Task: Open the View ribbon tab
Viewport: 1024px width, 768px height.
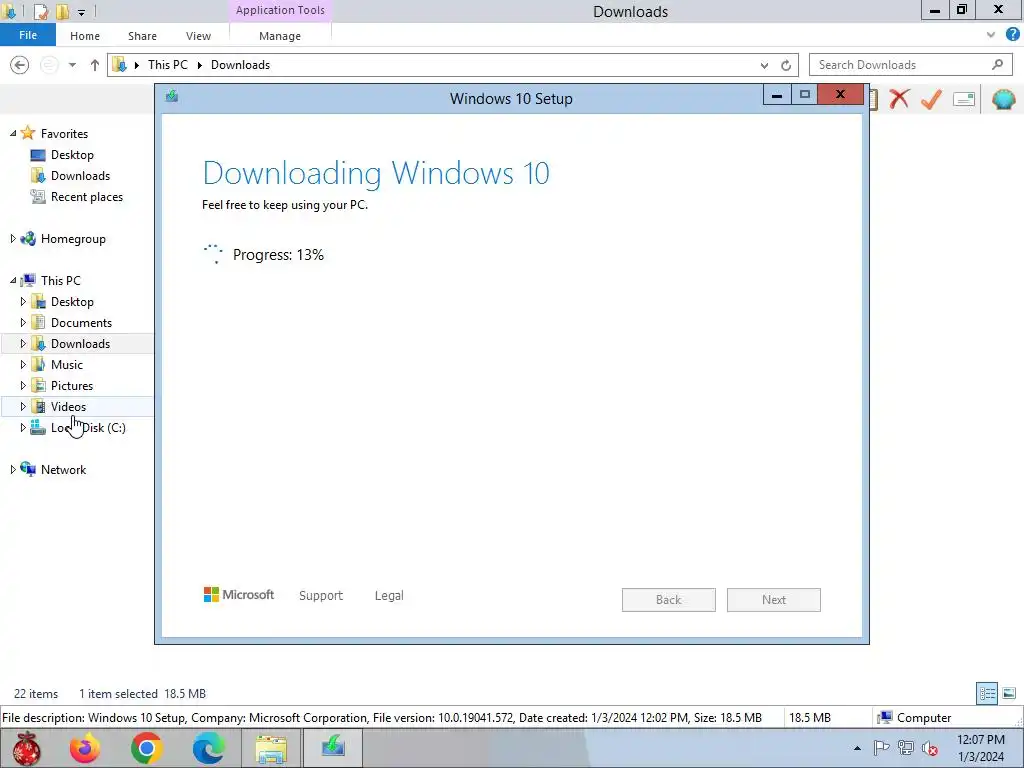Action: 198,36
